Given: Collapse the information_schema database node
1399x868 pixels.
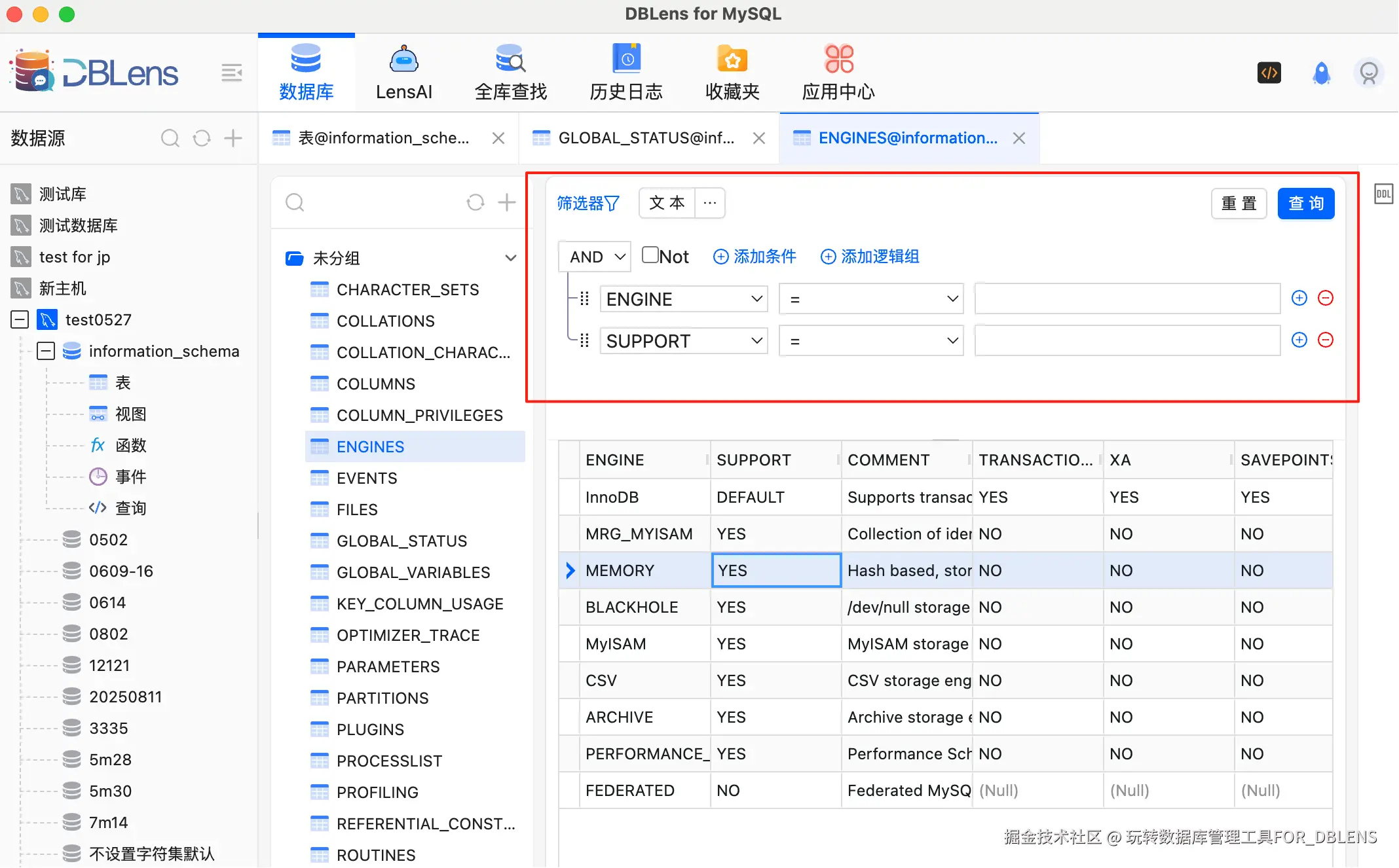Looking at the screenshot, I should tap(46, 351).
